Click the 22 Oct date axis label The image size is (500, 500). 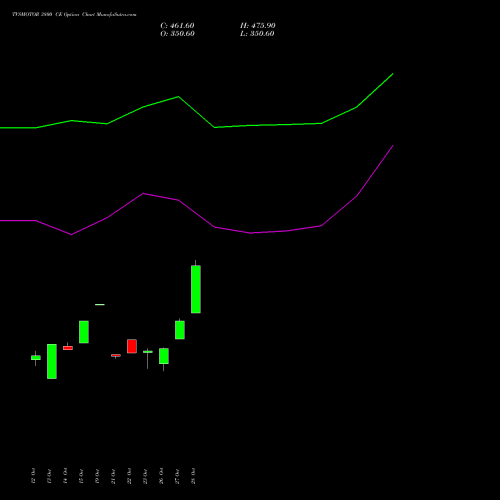[129, 476]
